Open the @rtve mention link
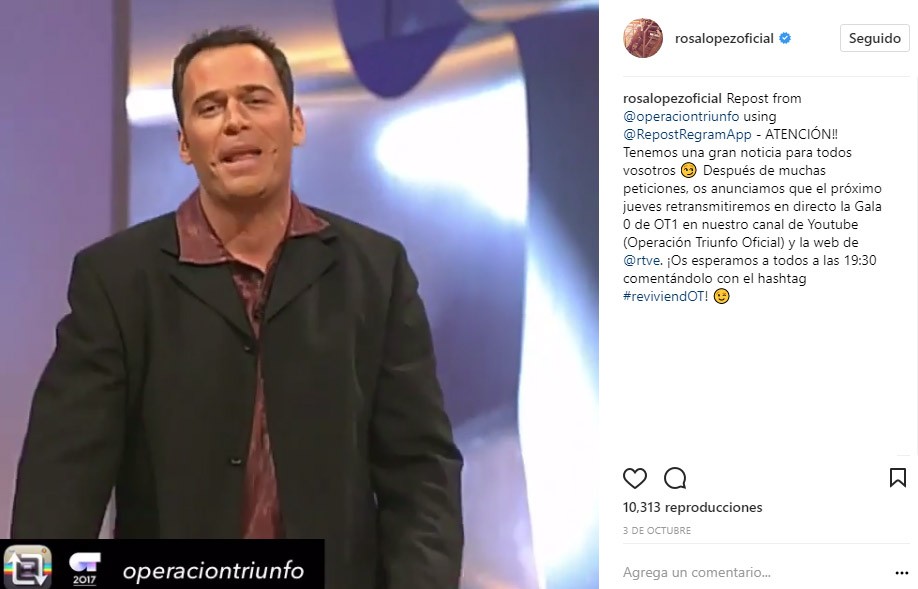Screen dimensions: 918x589 642,260
